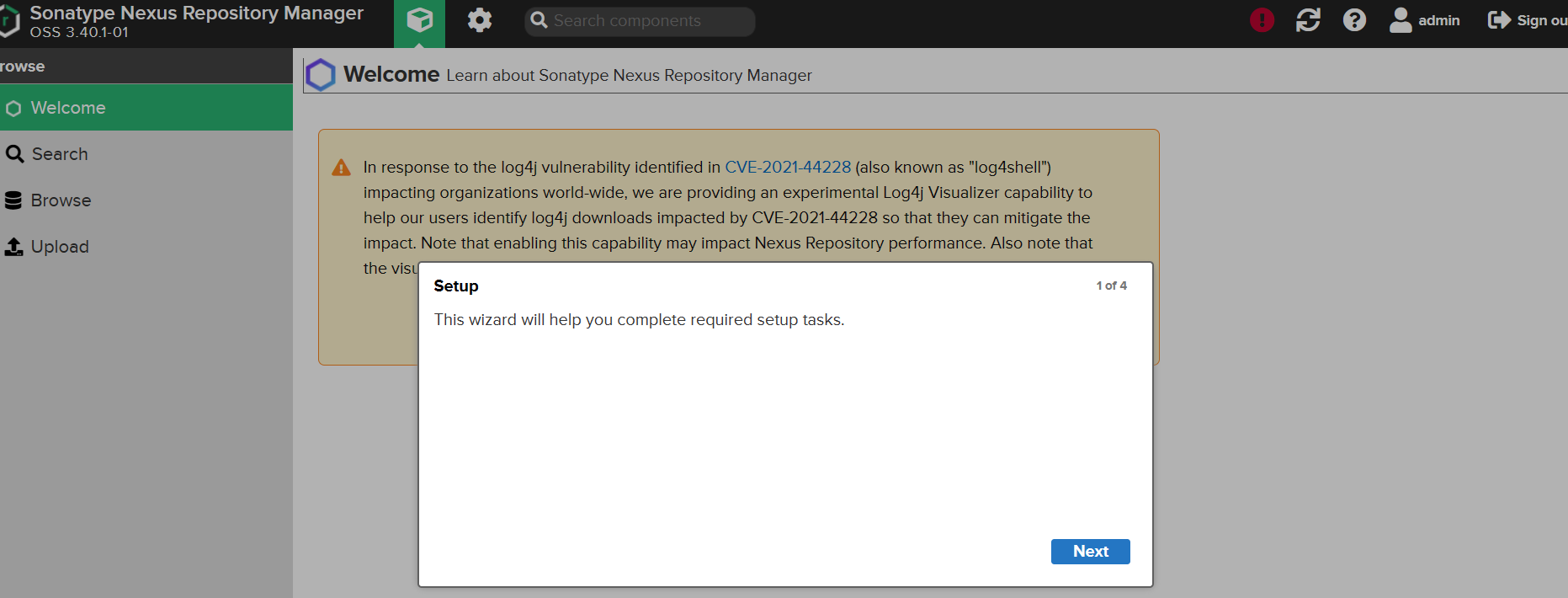The image size is (1568, 598).
Task: Follow the CVE-2021-44228 link
Action: coord(788,167)
